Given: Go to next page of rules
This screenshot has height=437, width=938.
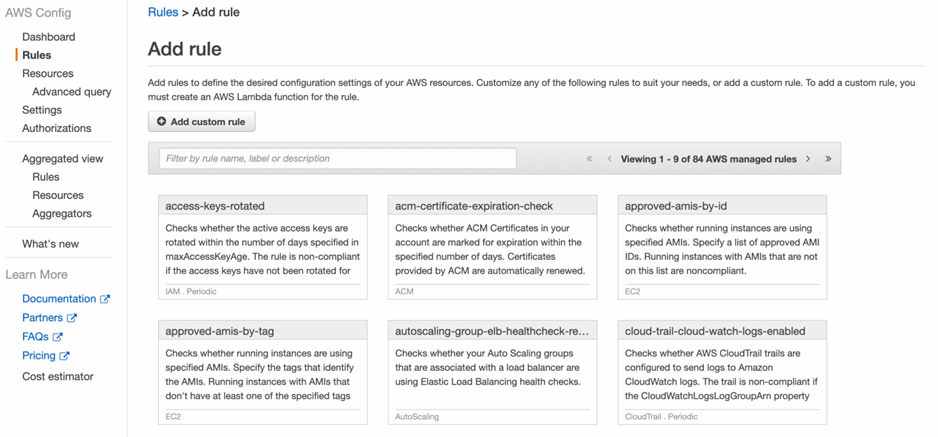Looking at the screenshot, I should pos(808,159).
